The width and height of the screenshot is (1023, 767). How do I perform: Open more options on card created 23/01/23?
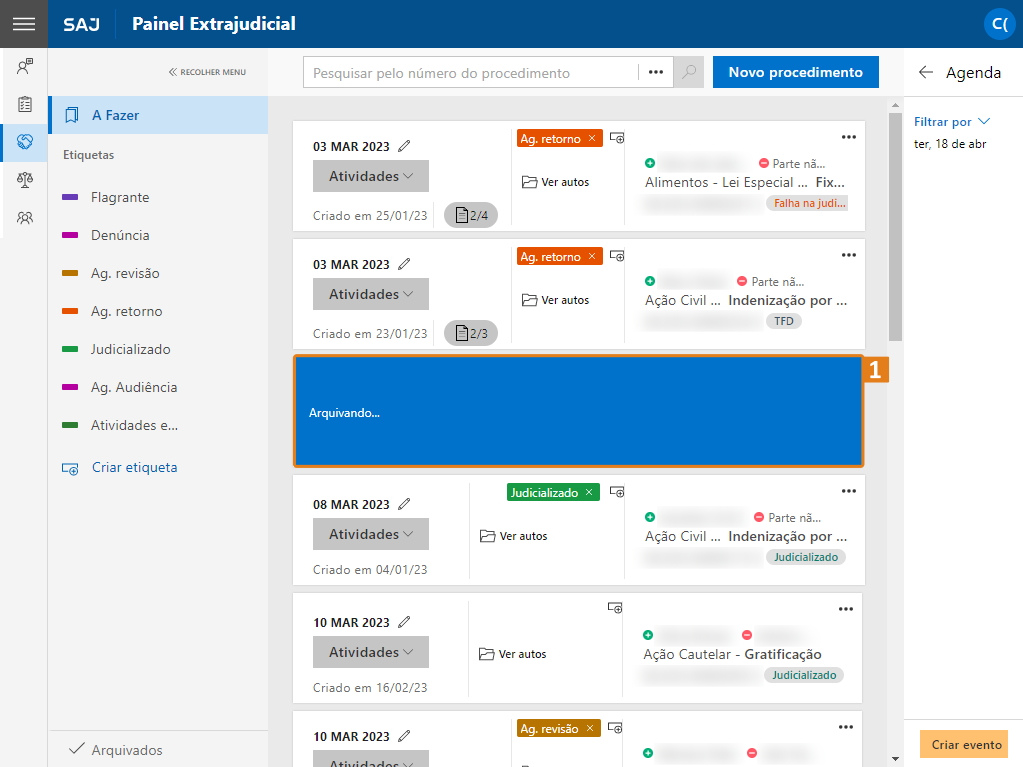pyautogui.click(x=848, y=255)
